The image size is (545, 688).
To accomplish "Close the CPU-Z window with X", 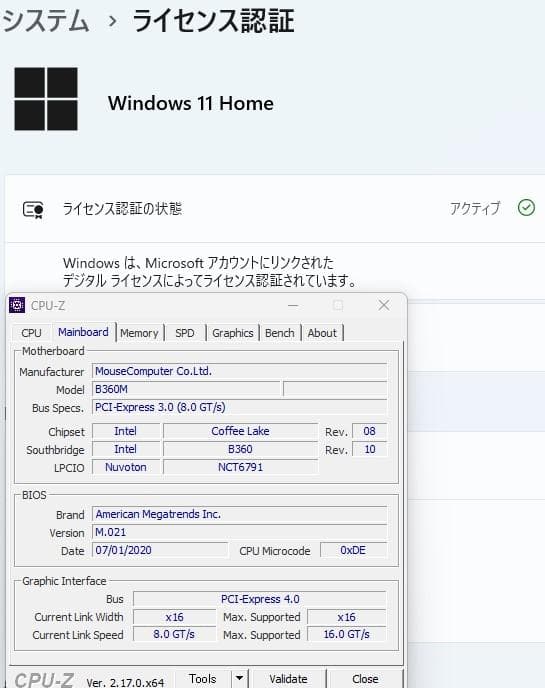I will [x=384, y=305].
